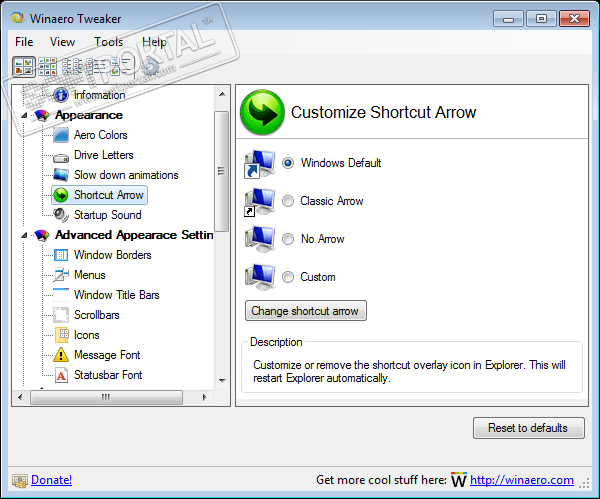This screenshot has height=499, width=600.
Task: Select Scrollbars in the tree
Action: point(97,315)
